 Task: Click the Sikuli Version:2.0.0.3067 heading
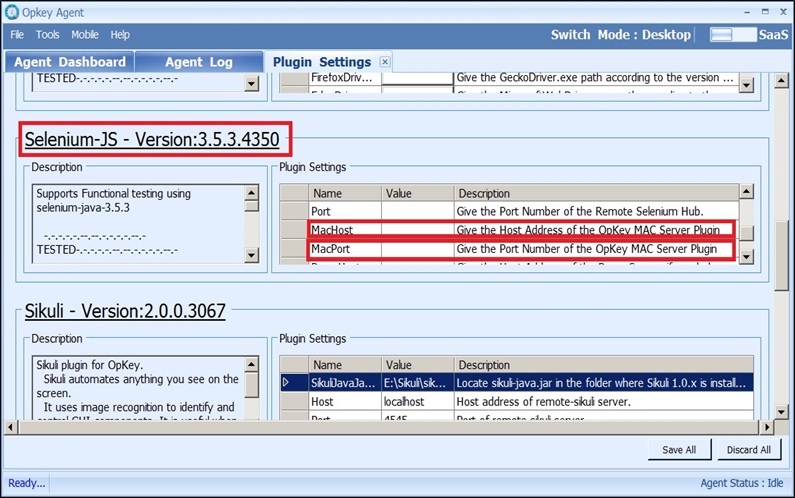pyautogui.click(x=125, y=310)
